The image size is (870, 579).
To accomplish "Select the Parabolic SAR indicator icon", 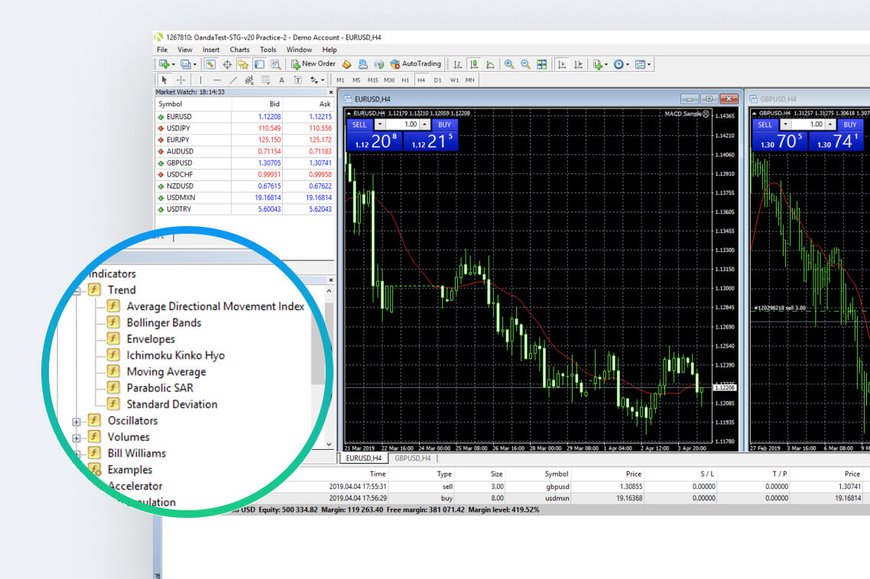I will 113,388.
